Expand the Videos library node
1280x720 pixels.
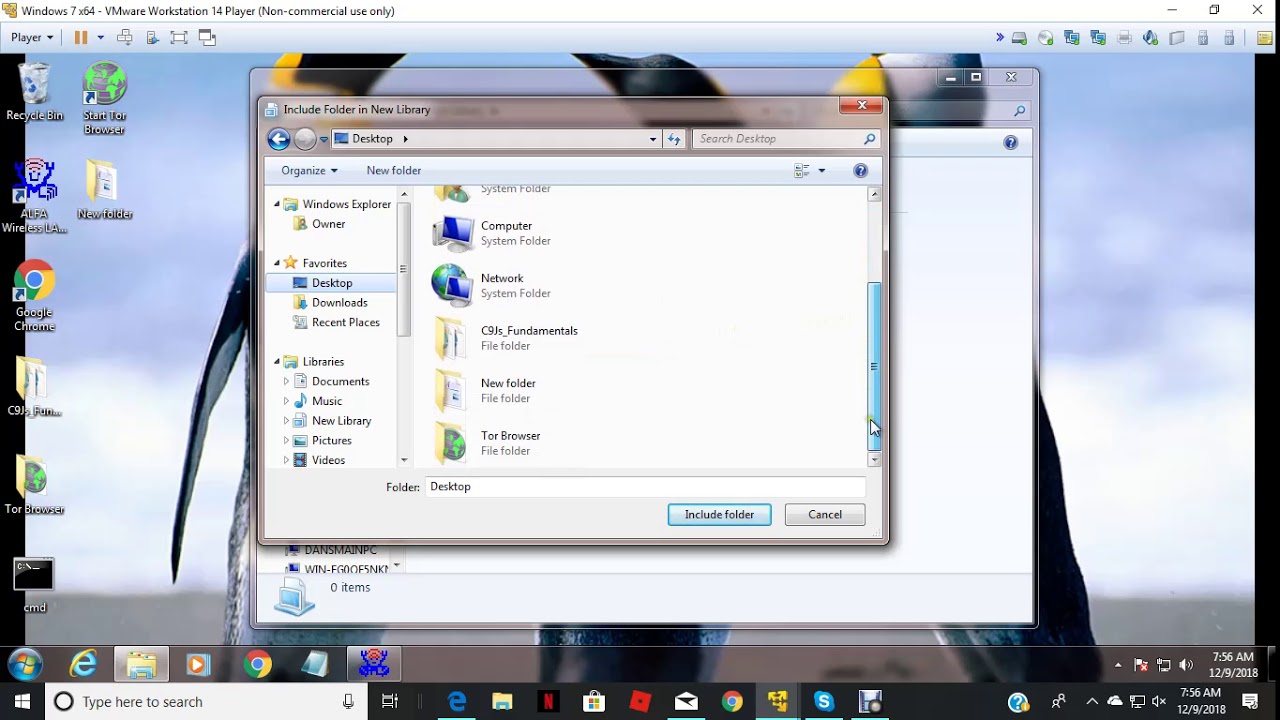[x=286, y=460]
